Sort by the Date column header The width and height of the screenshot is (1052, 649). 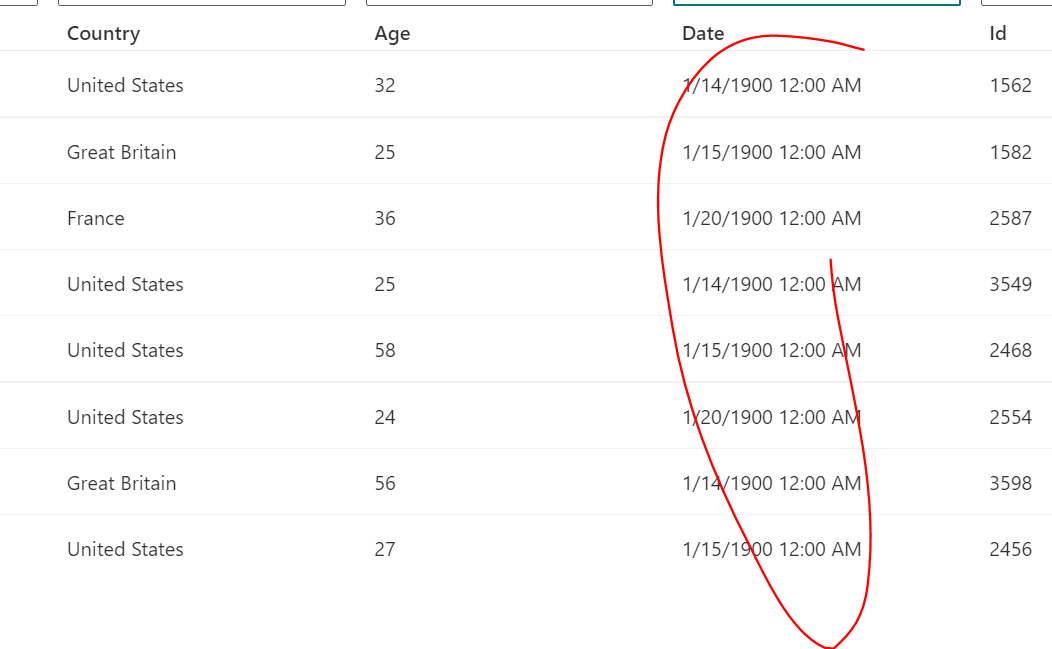(x=703, y=33)
